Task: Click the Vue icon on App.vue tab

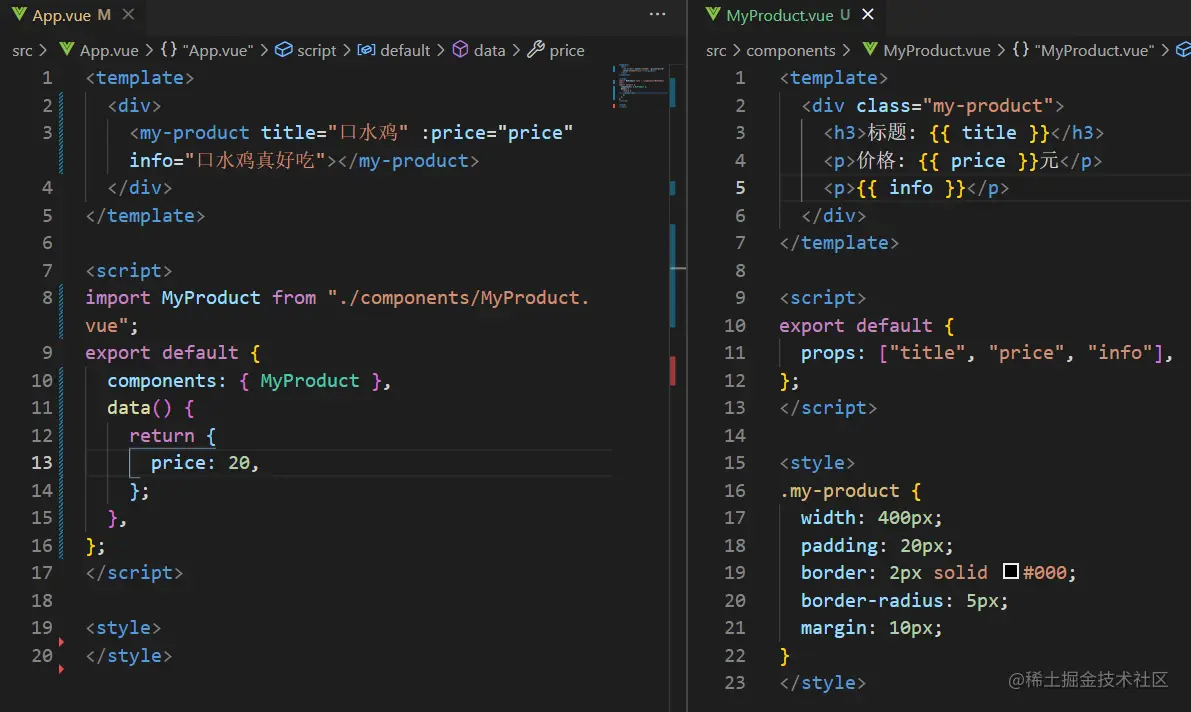Action: point(19,14)
